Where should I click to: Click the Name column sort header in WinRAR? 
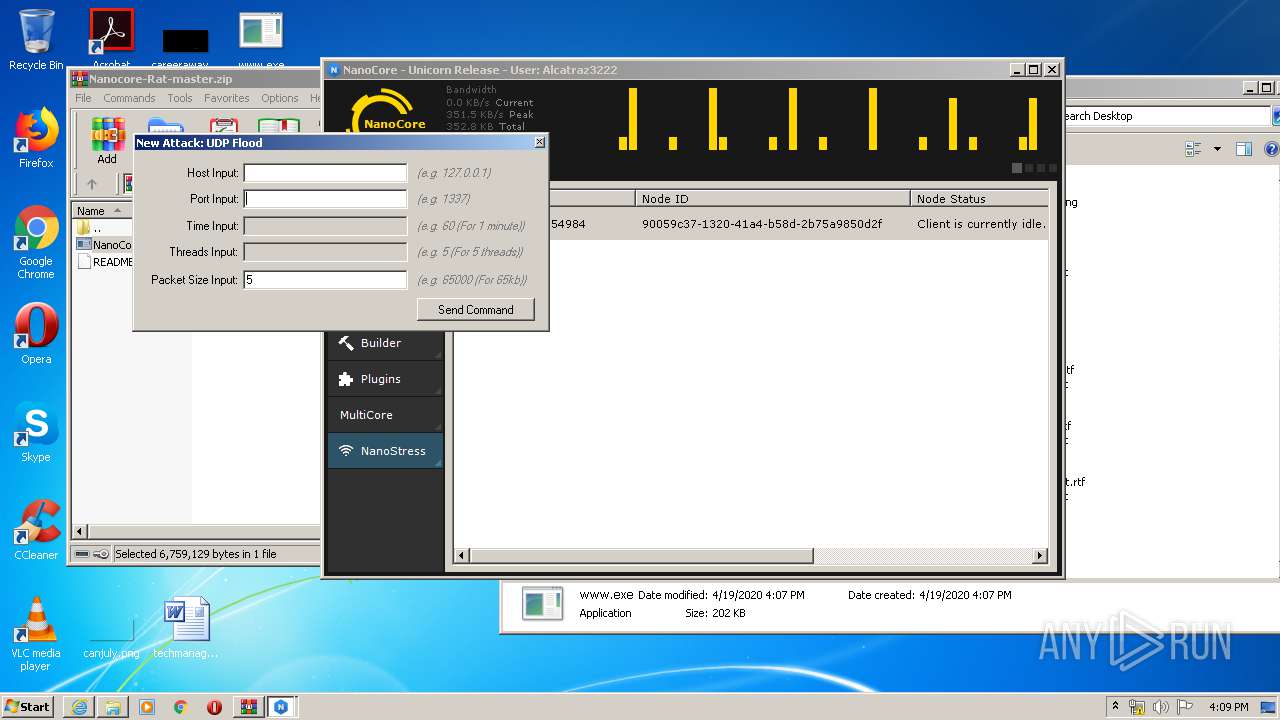click(101, 210)
